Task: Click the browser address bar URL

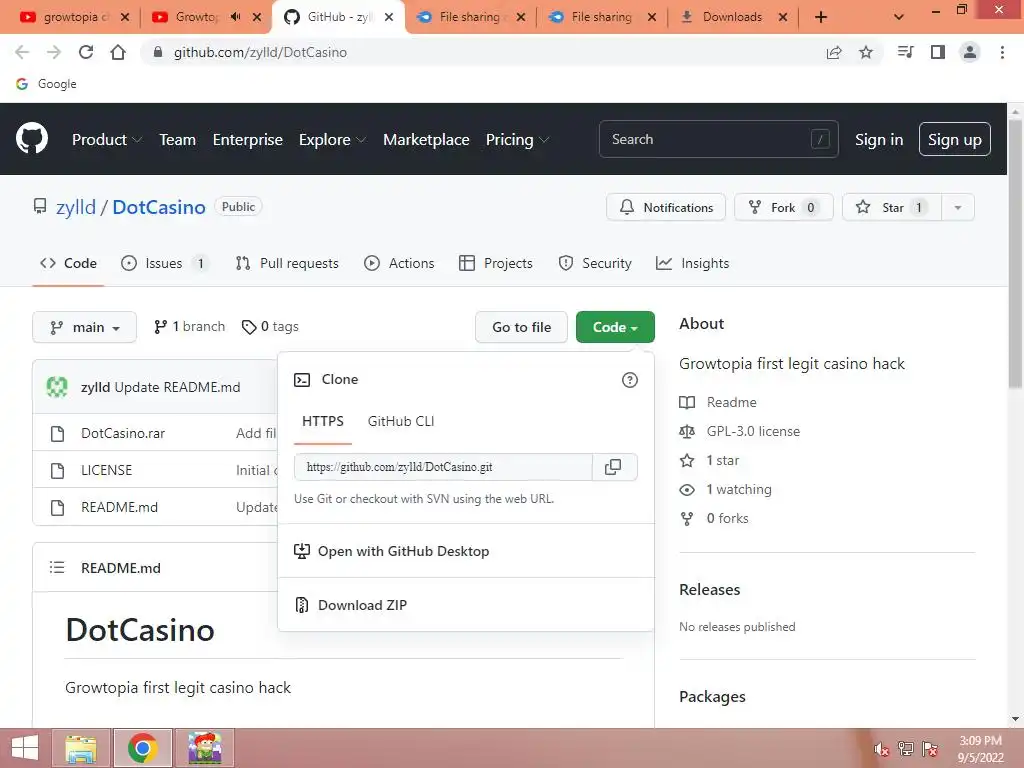Action: (x=260, y=52)
